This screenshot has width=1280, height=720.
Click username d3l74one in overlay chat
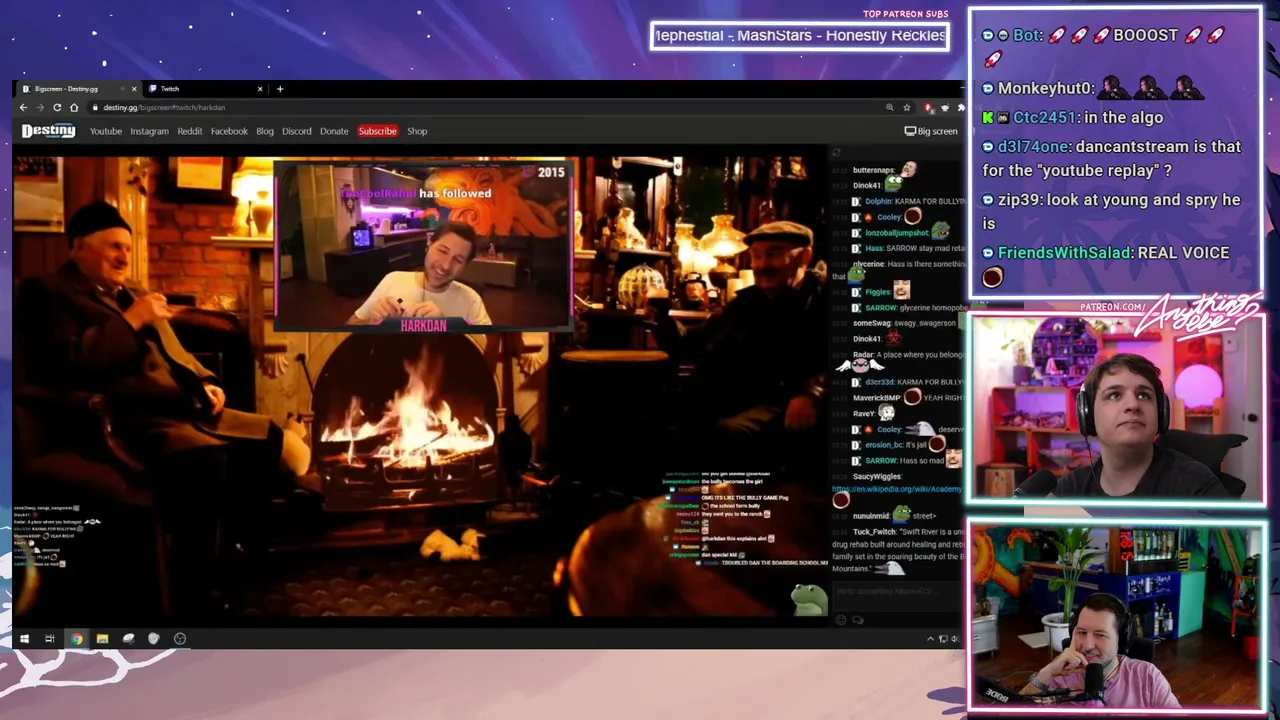tap(1033, 146)
